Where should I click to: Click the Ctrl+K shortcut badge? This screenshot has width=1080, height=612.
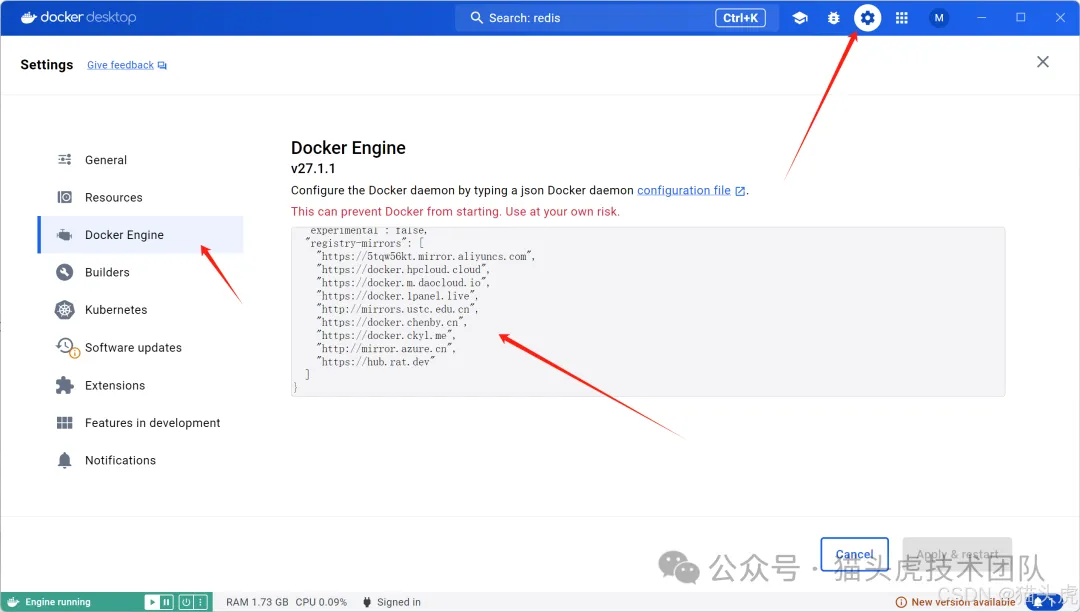coord(740,18)
